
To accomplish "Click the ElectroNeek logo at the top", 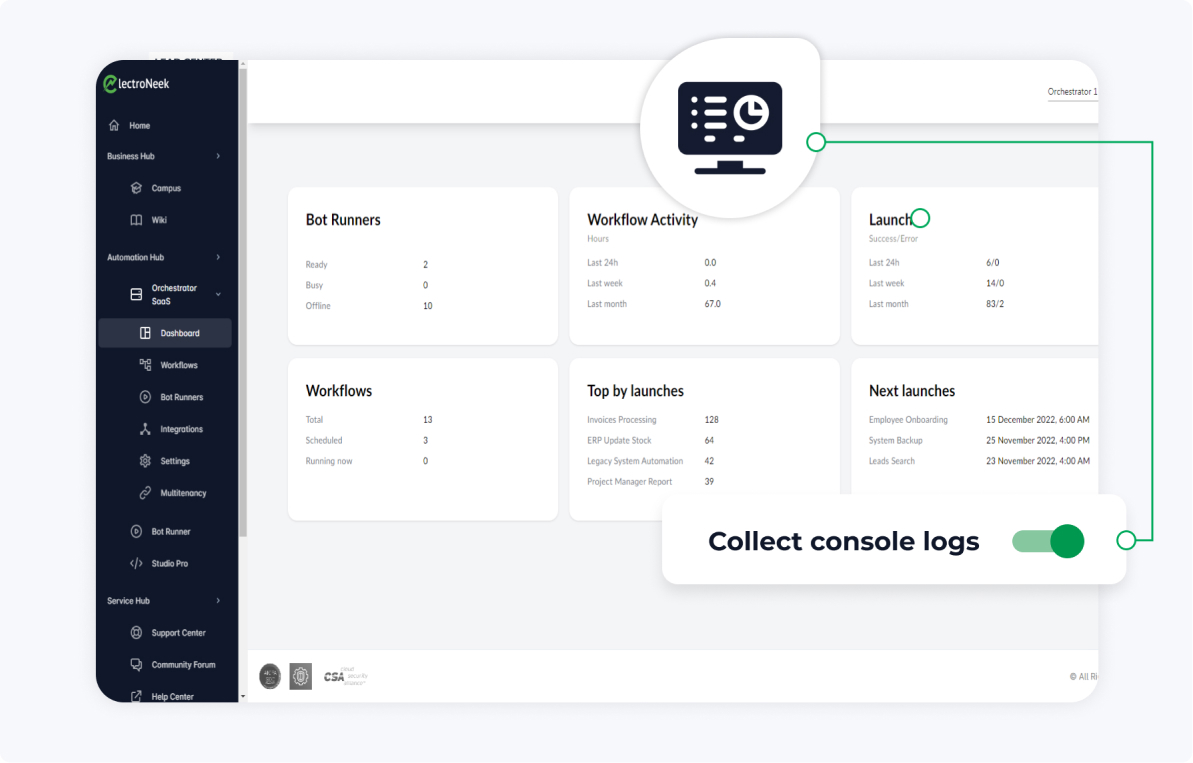I will pyautogui.click(x=135, y=84).
